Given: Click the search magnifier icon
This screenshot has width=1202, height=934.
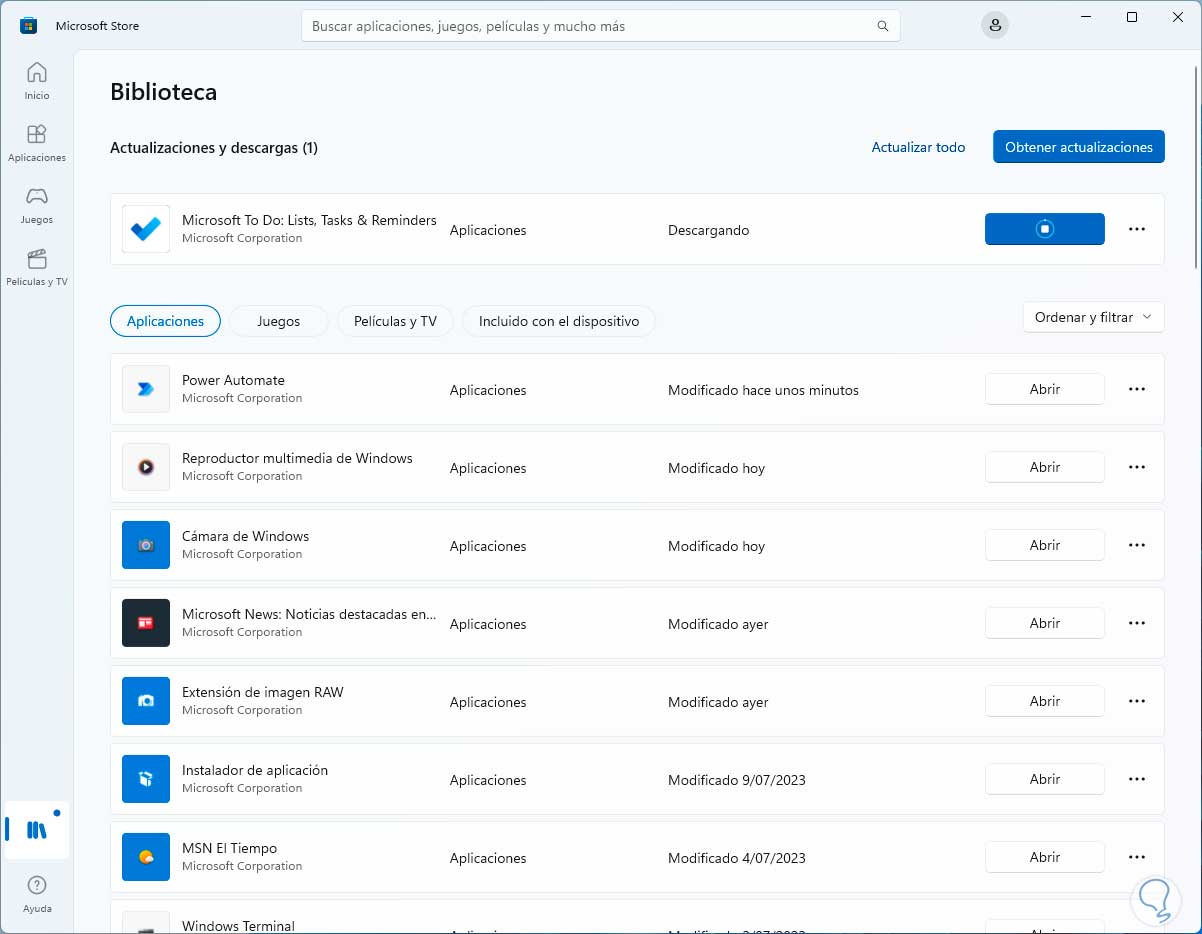Looking at the screenshot, I should click(882, 26).
